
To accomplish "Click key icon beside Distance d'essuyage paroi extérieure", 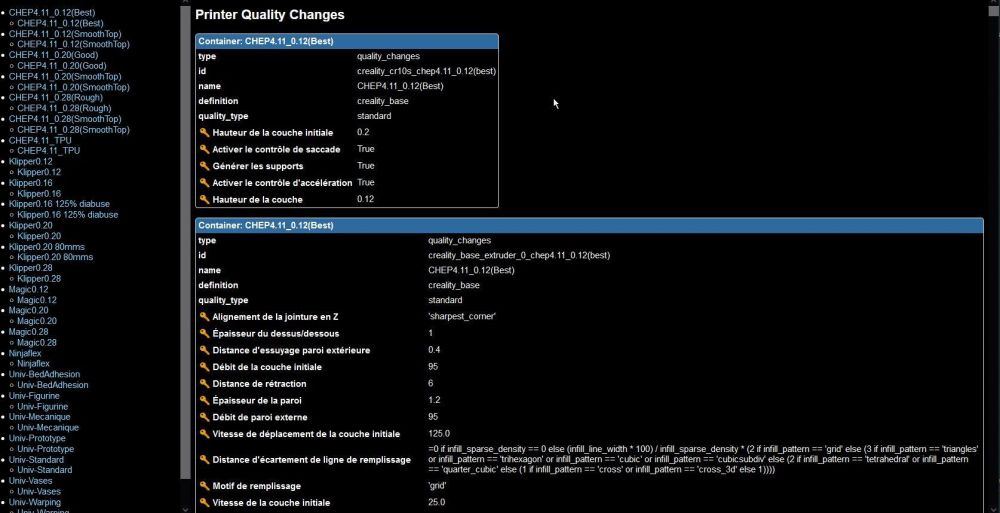I will [204, 350].
